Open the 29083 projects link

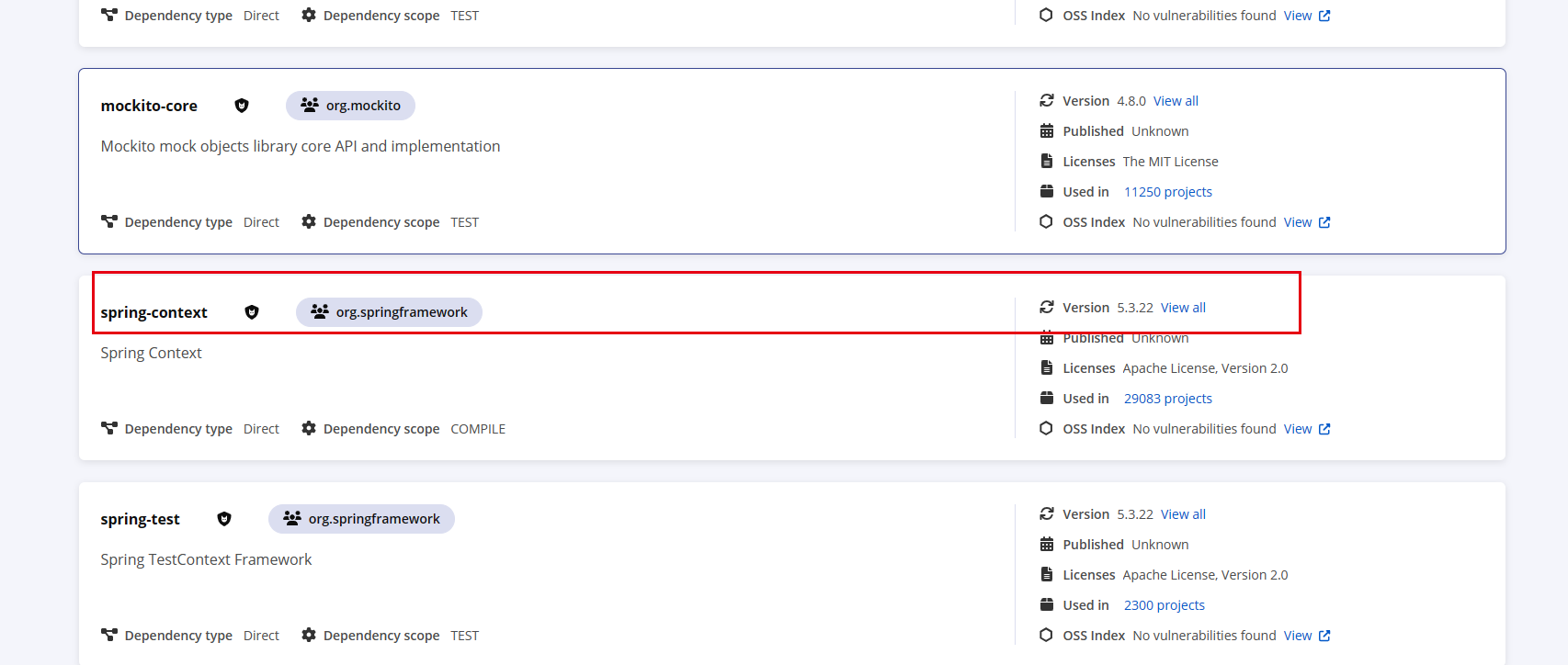(x=1168, y=399)
